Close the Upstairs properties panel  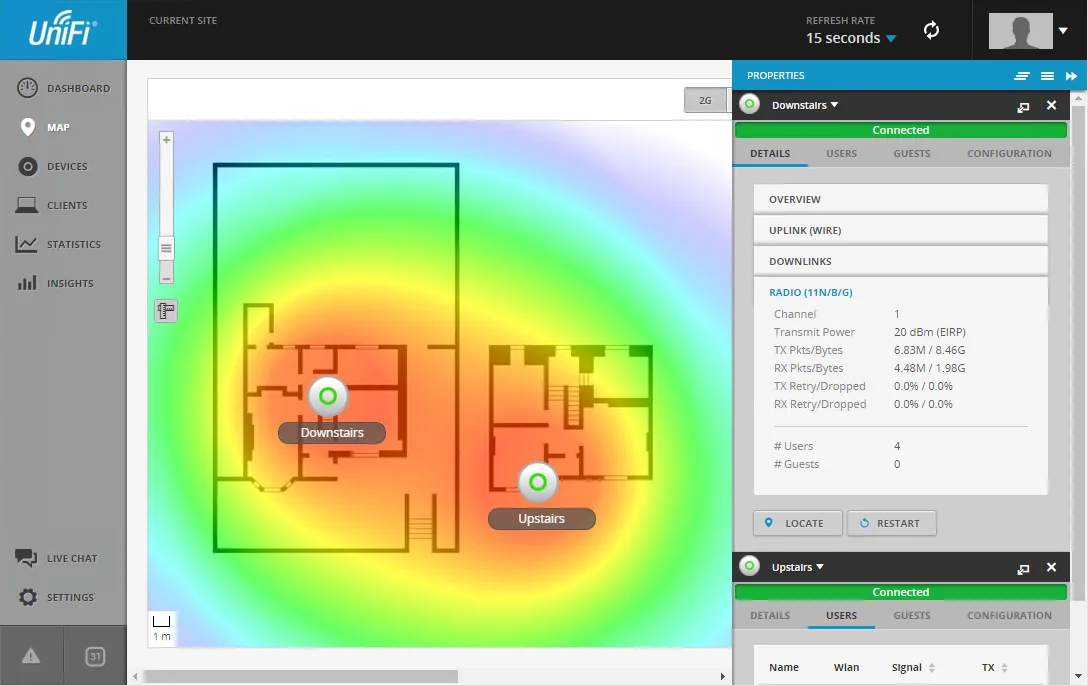[x=1052, y=567]
